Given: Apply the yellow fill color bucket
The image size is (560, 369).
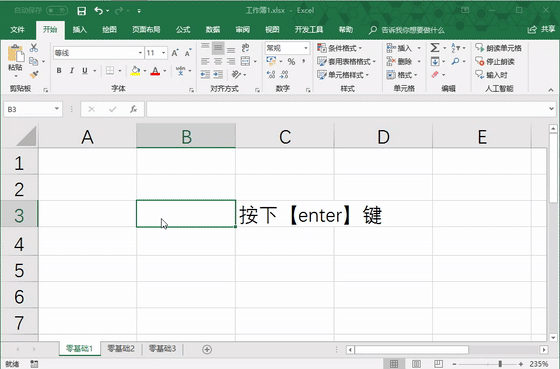Looking at the screenshot, I should click(x=135, y=71).
